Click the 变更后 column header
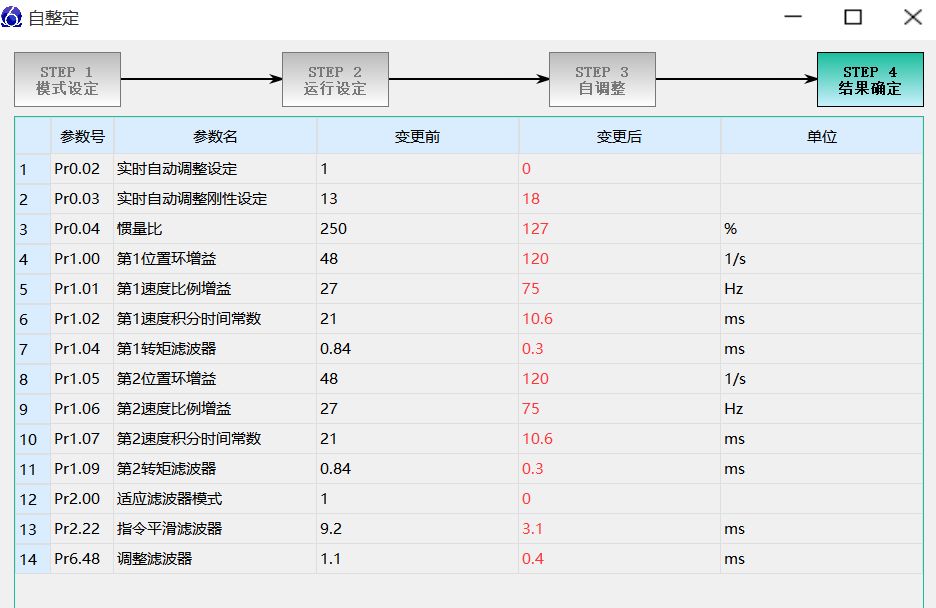The height and width of the screenshot is (608, 936). pos(619,137)
